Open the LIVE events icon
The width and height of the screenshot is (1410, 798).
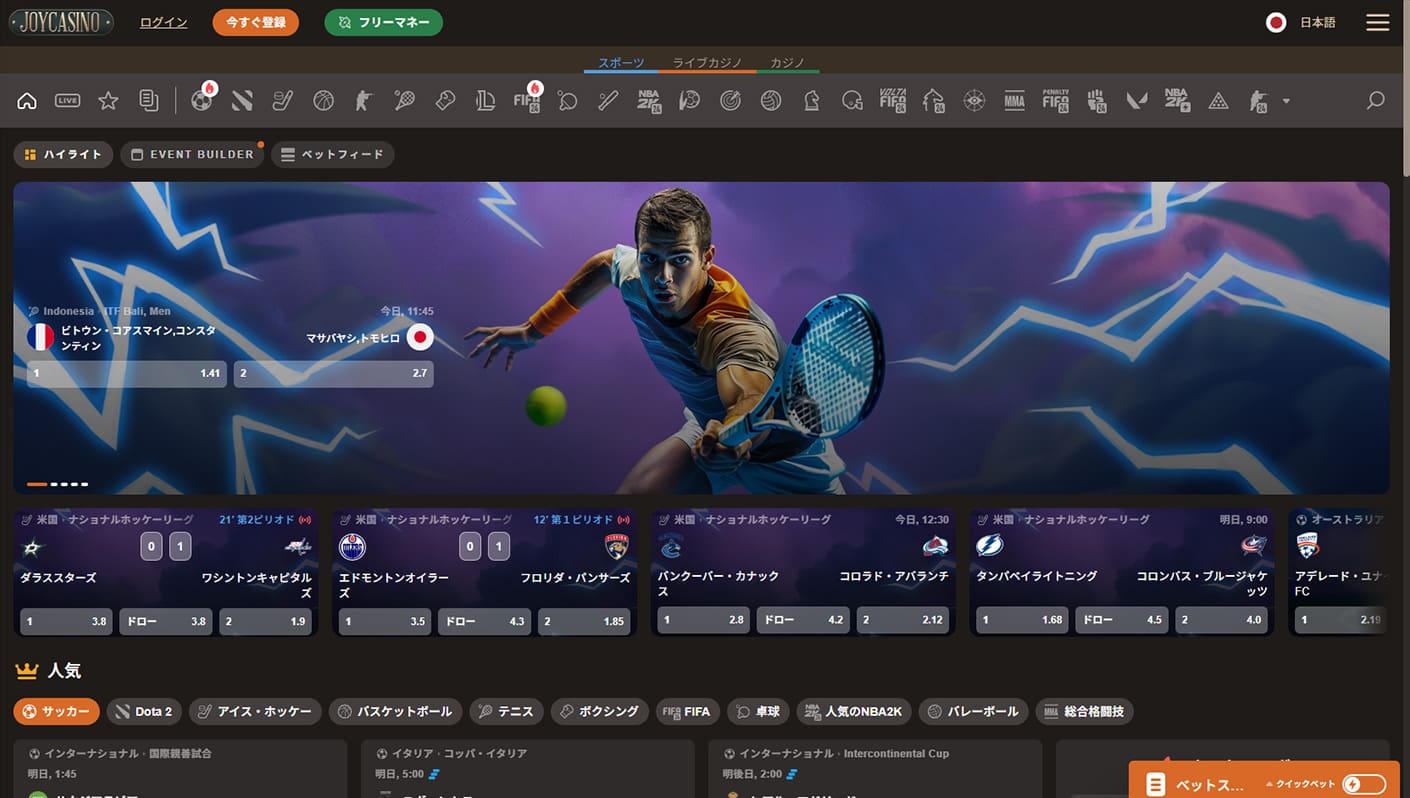pyautogui.click(x=68, y=100)
